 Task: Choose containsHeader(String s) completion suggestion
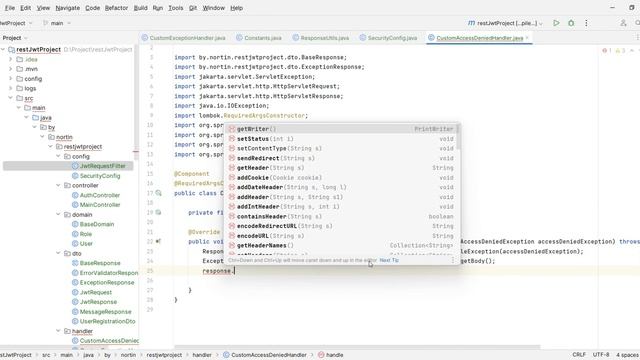pyautogui.click(x=341, y=216)
